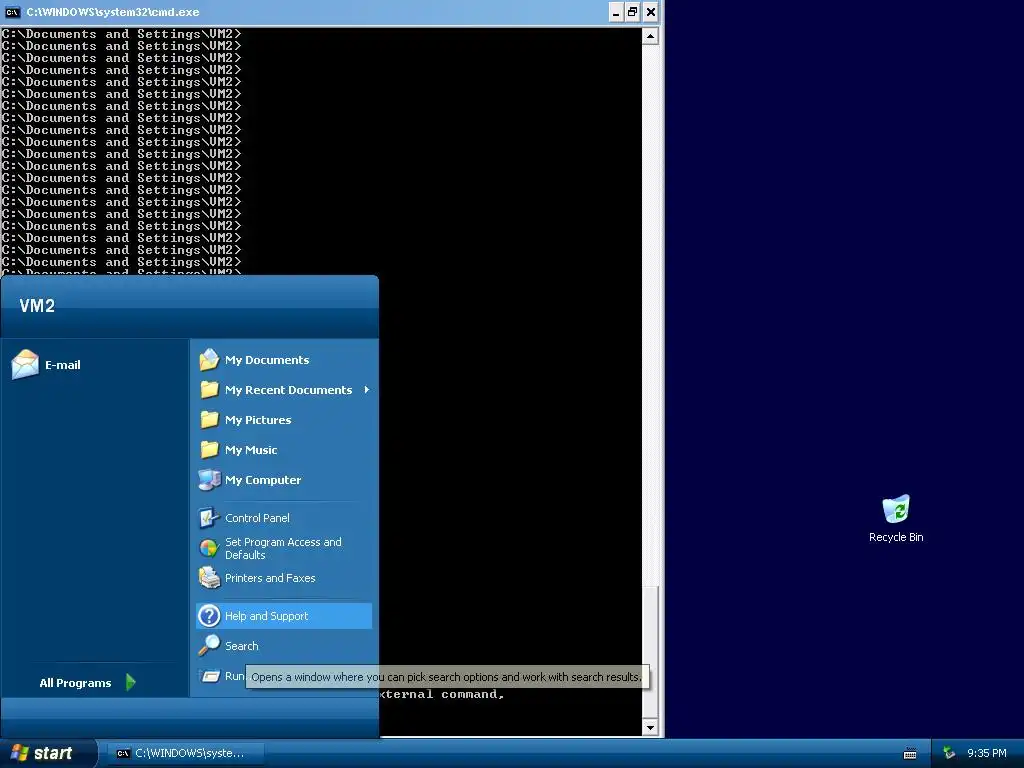This screenshot has height=768, width=1024.
Task: Open the Control Panel menu entry
Action: click(x=284, y=518)
